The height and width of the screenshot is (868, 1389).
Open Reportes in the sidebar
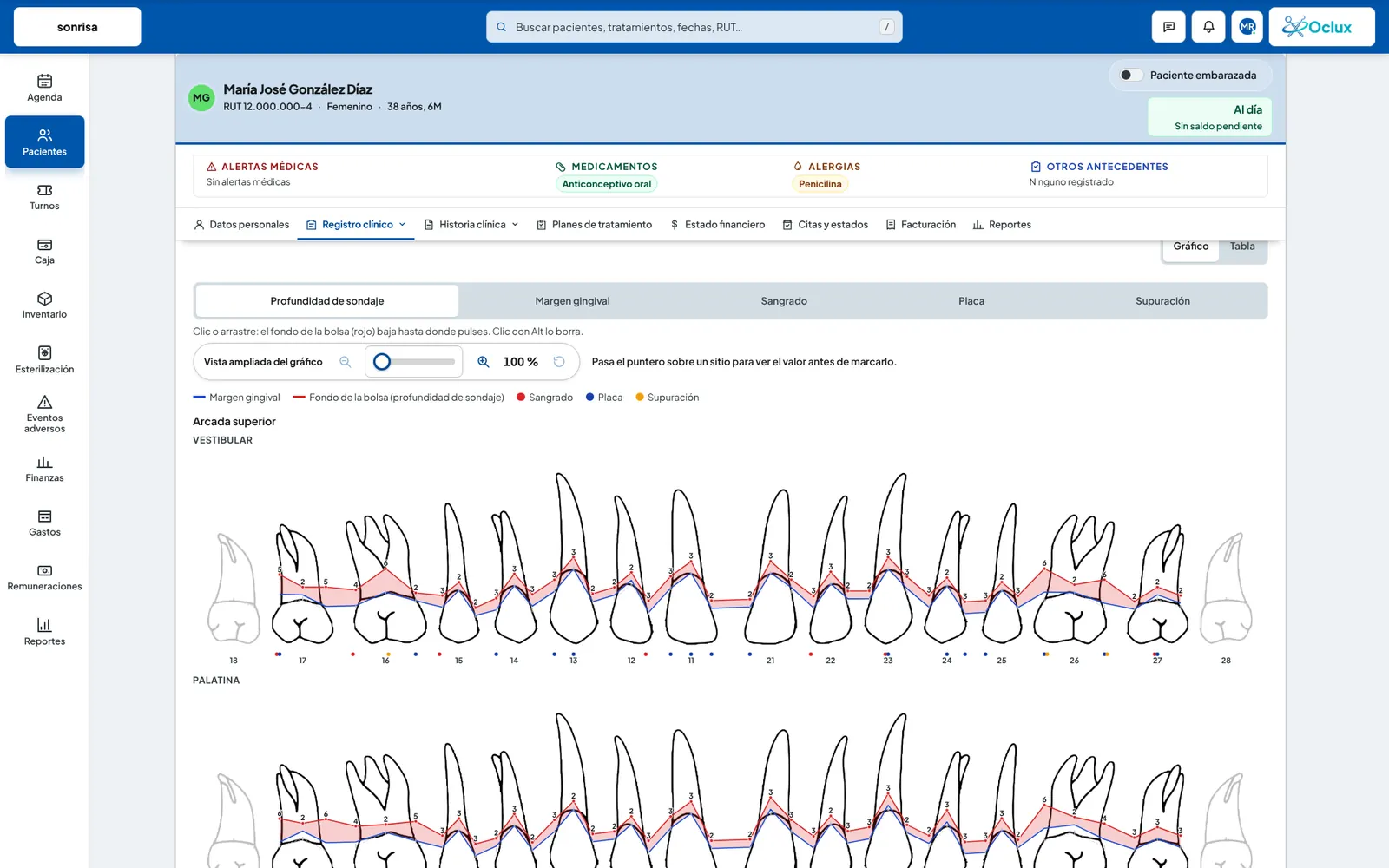[44, 632]
